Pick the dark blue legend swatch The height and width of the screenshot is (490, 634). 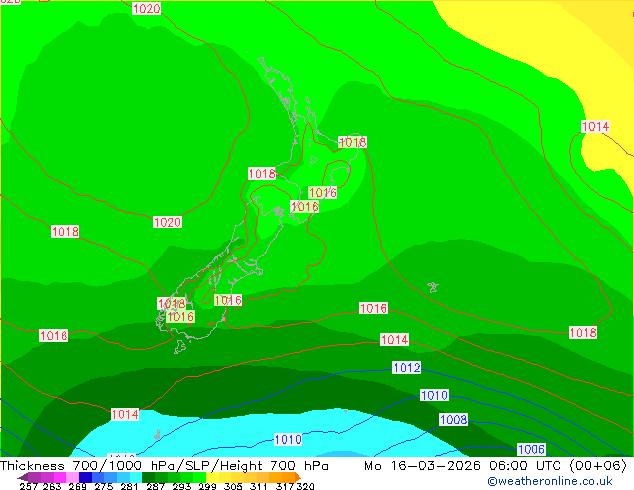click(x=85, y=477)
